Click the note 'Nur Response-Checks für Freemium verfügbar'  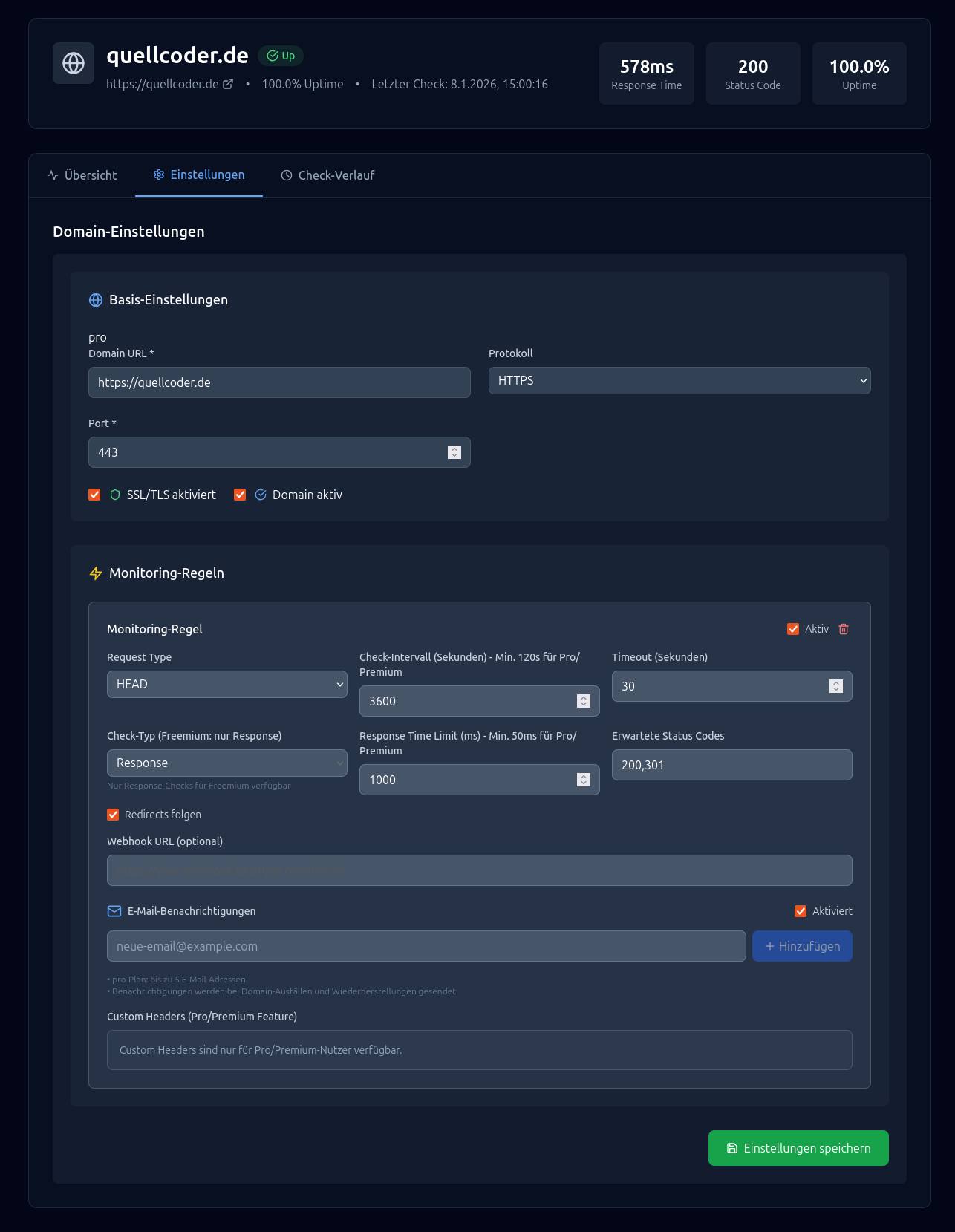pos(199,786)
